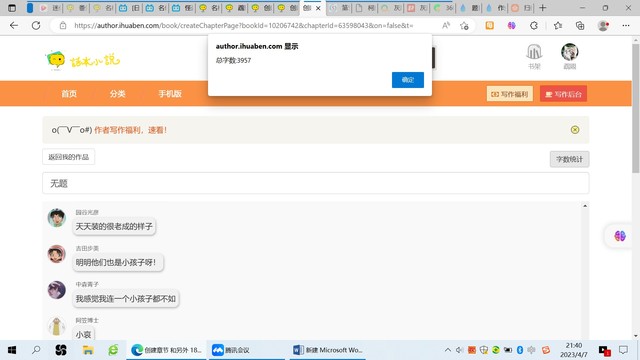Go back to the previous page
Screen dimensions: 640x360
pos(14,25)
